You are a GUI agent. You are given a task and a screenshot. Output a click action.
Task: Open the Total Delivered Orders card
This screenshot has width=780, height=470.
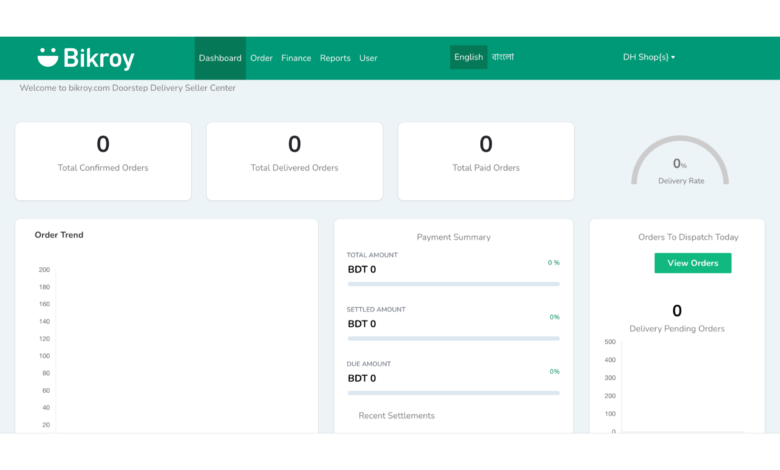(x=294, y=162)
